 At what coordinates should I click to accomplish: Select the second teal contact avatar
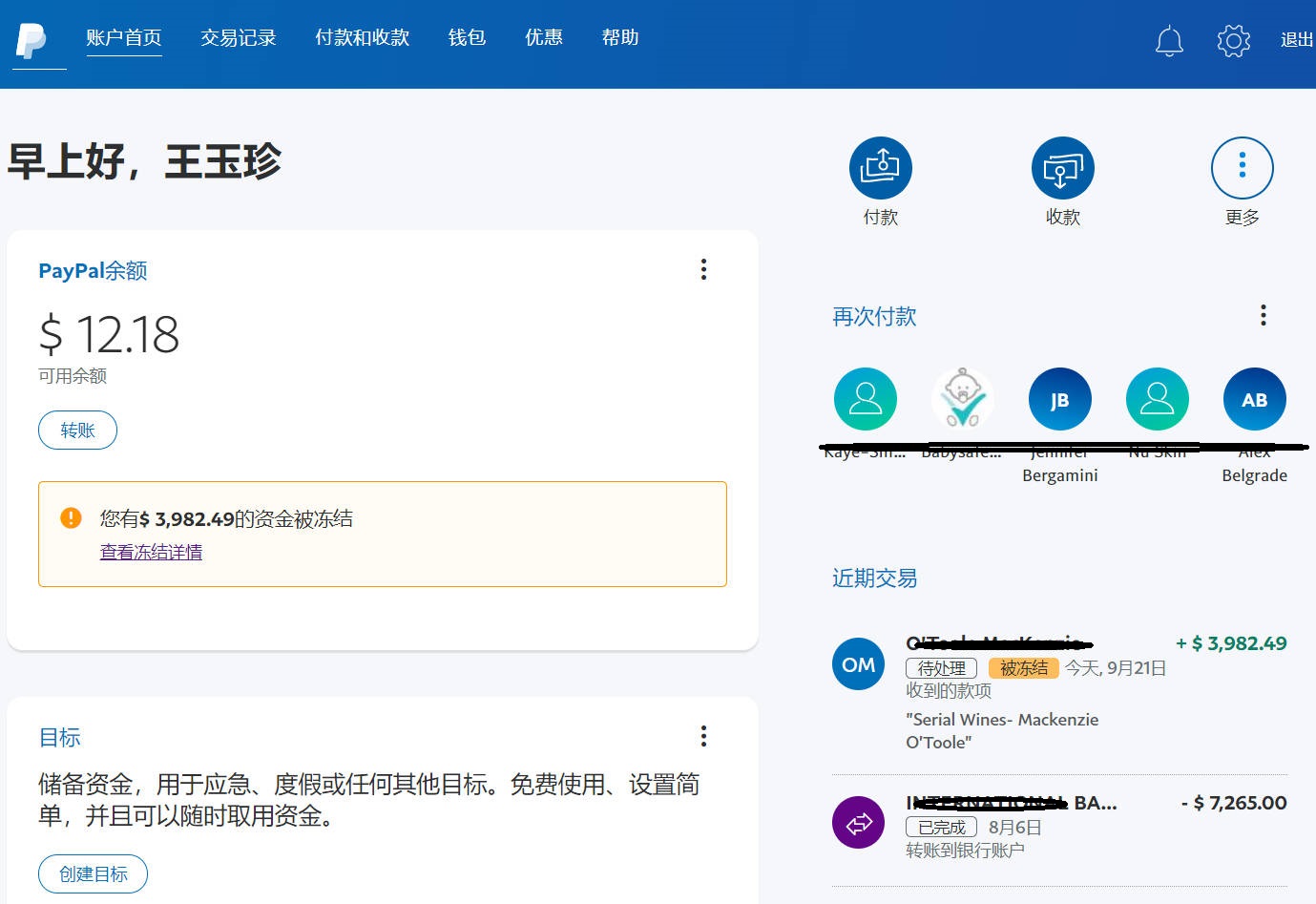[1158, 399]
